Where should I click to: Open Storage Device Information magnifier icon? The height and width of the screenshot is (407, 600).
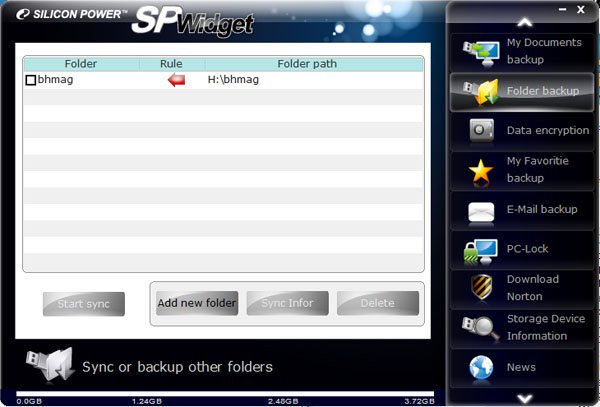[x=481, y=328]
